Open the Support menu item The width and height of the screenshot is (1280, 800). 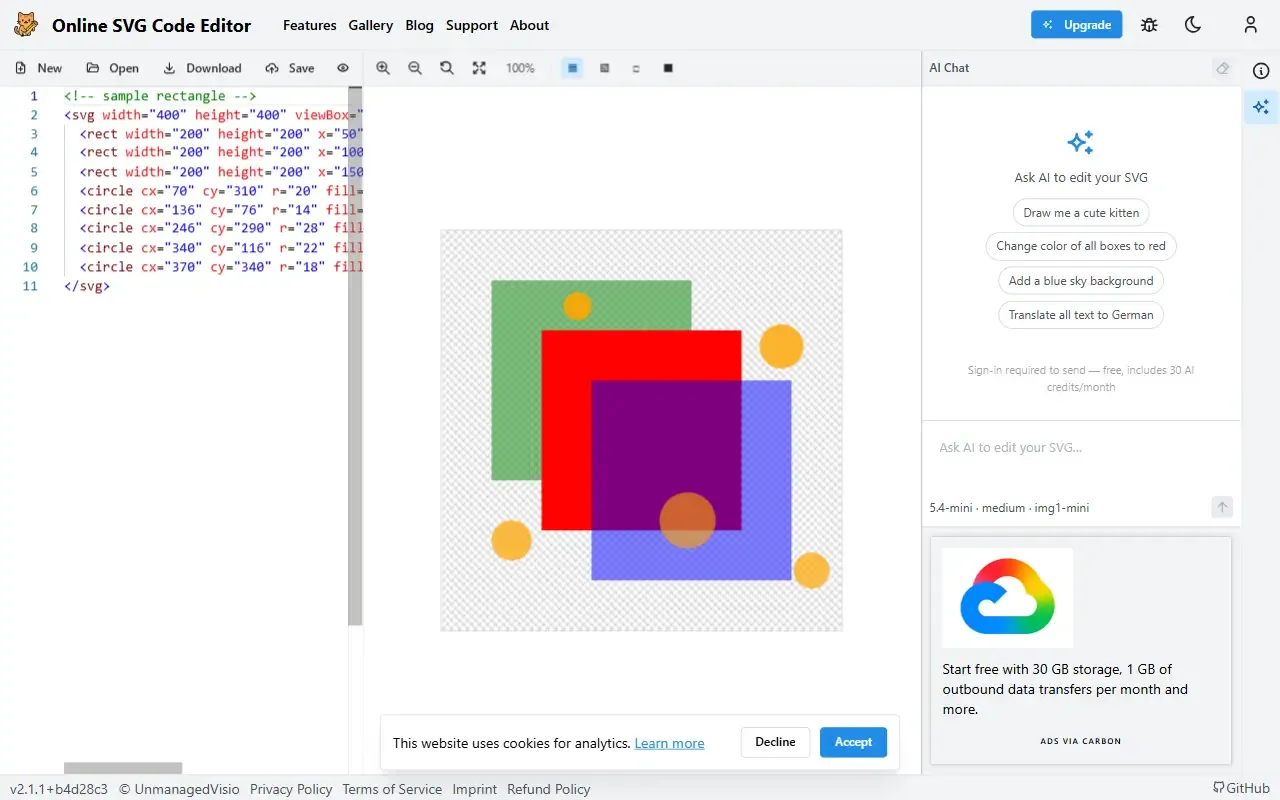coord(472,25)
